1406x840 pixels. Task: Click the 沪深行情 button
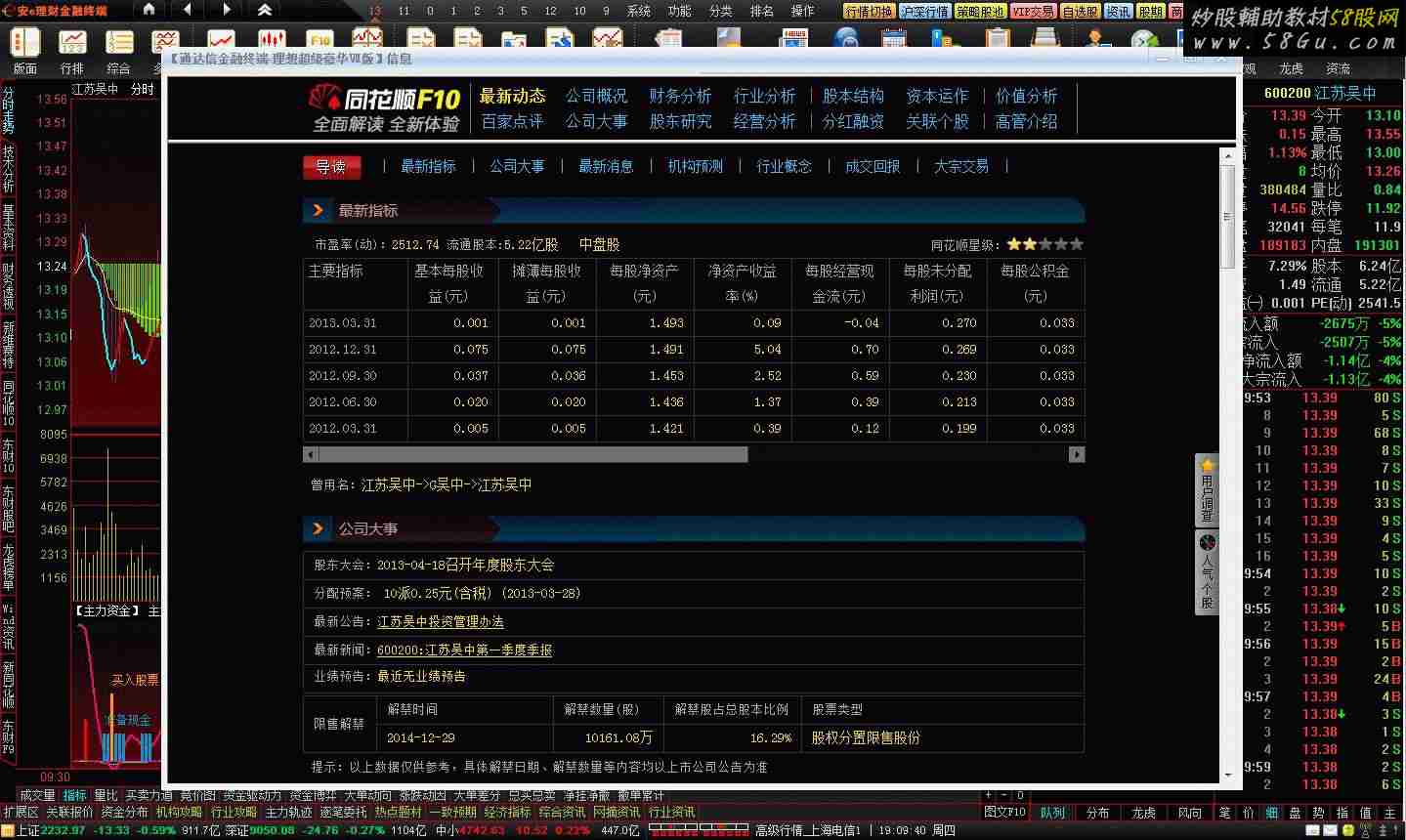click(924, 12)
